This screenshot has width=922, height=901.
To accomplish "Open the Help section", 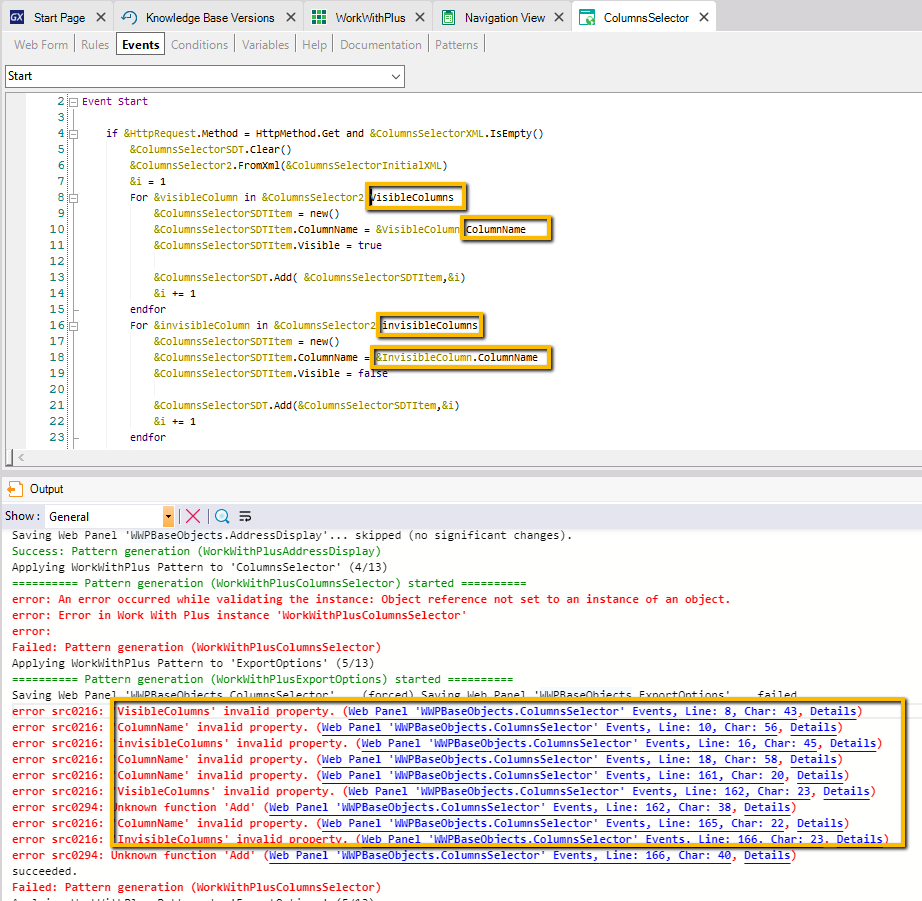I will (314, 45).
